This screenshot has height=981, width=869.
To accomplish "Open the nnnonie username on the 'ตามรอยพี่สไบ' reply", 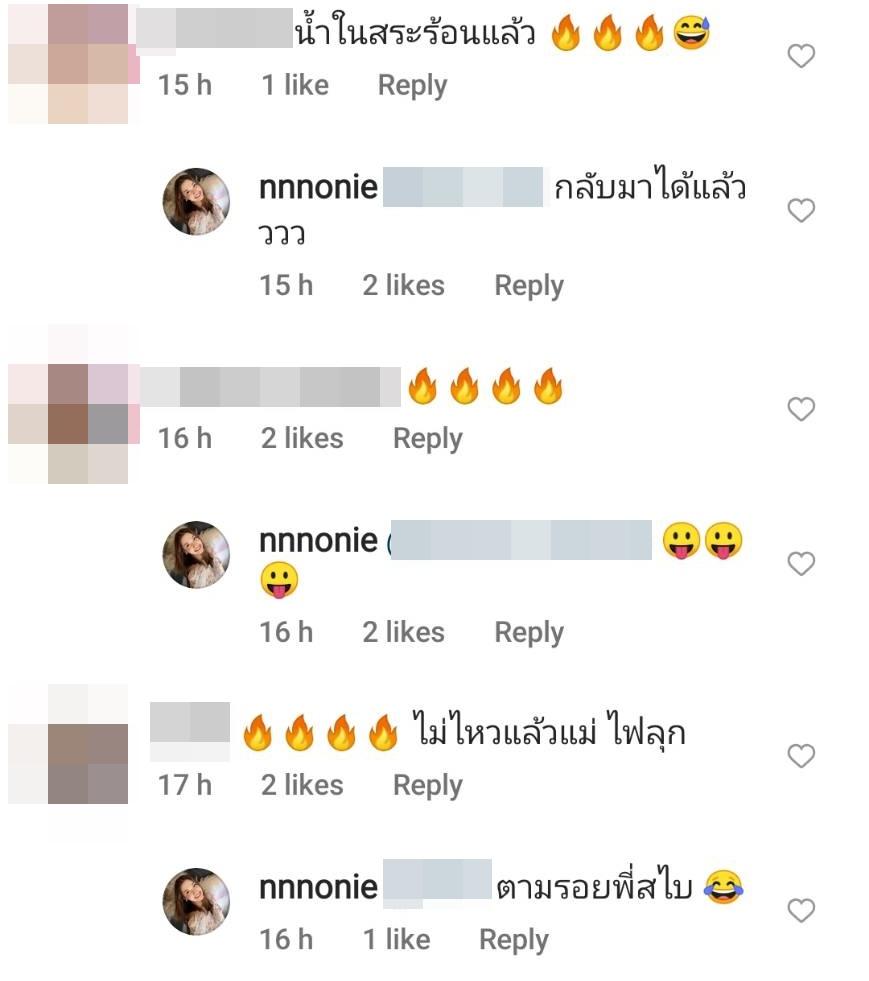I will [x=318, y=887].
